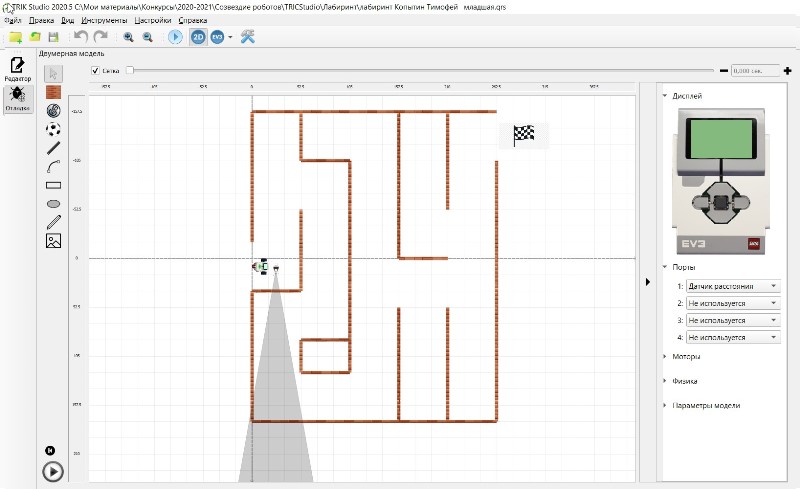Pick the ellipse shape tool
Image resolution: width=800 pixels, height=489 pixels.
pyautogui.click(x=54, y=203)
